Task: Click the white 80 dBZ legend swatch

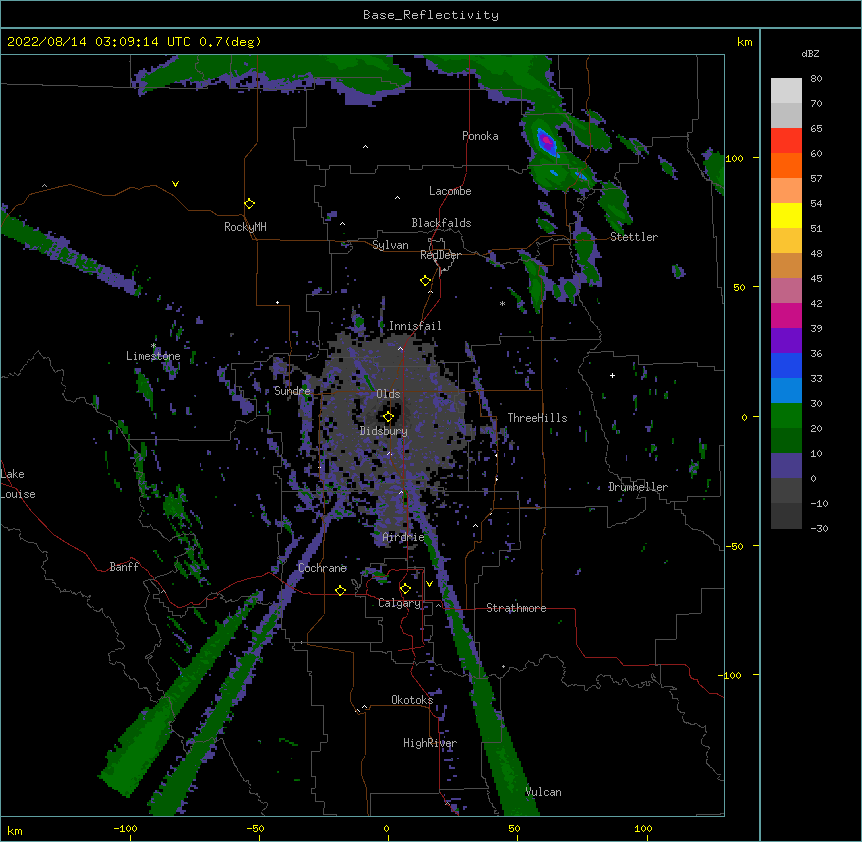Action: point(786,91)
